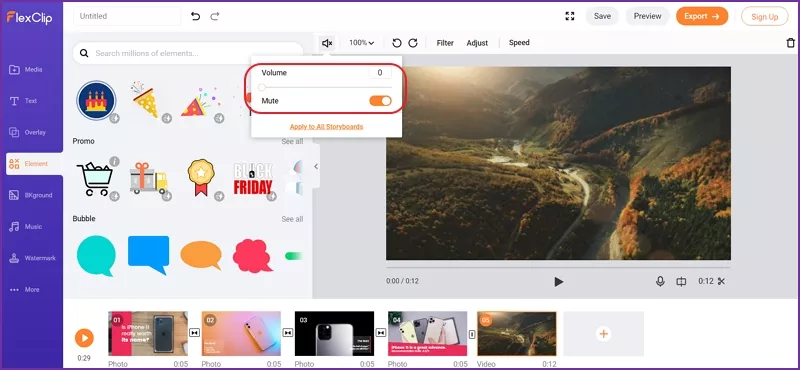
Task: Rotate video counterclockwise
Action: pos(396,43)
